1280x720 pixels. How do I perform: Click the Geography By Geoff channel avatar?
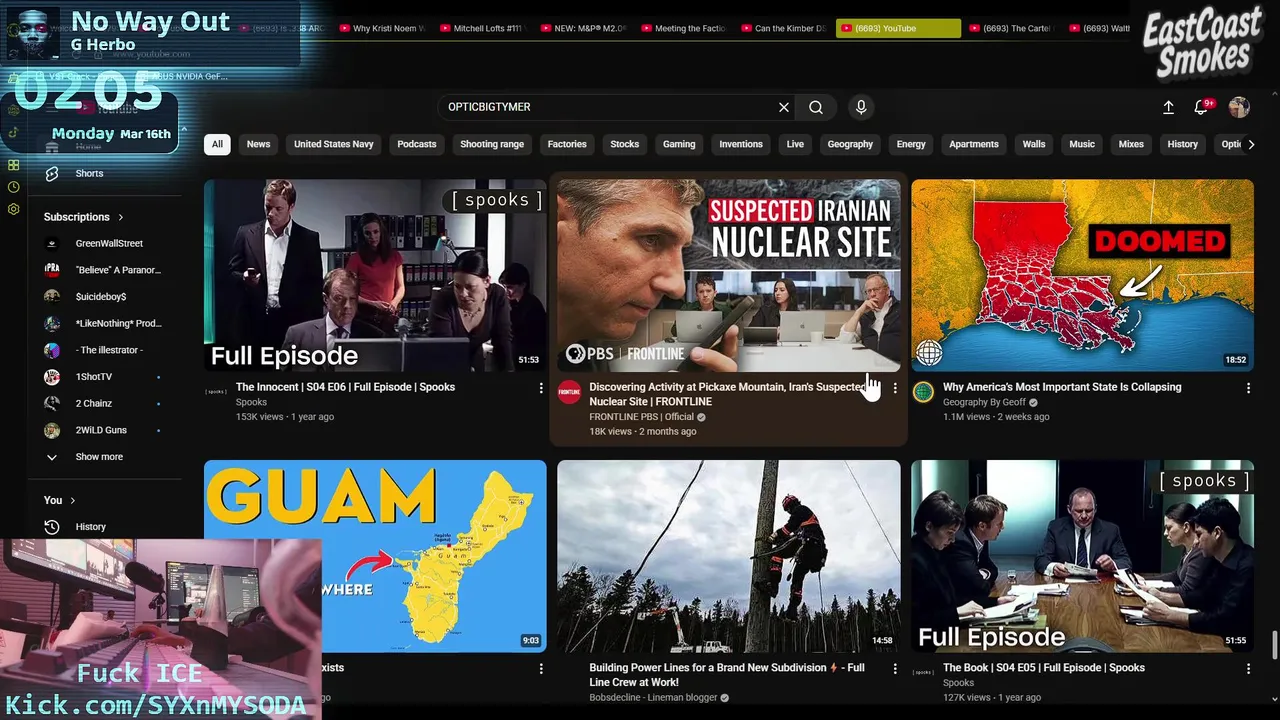923,392
